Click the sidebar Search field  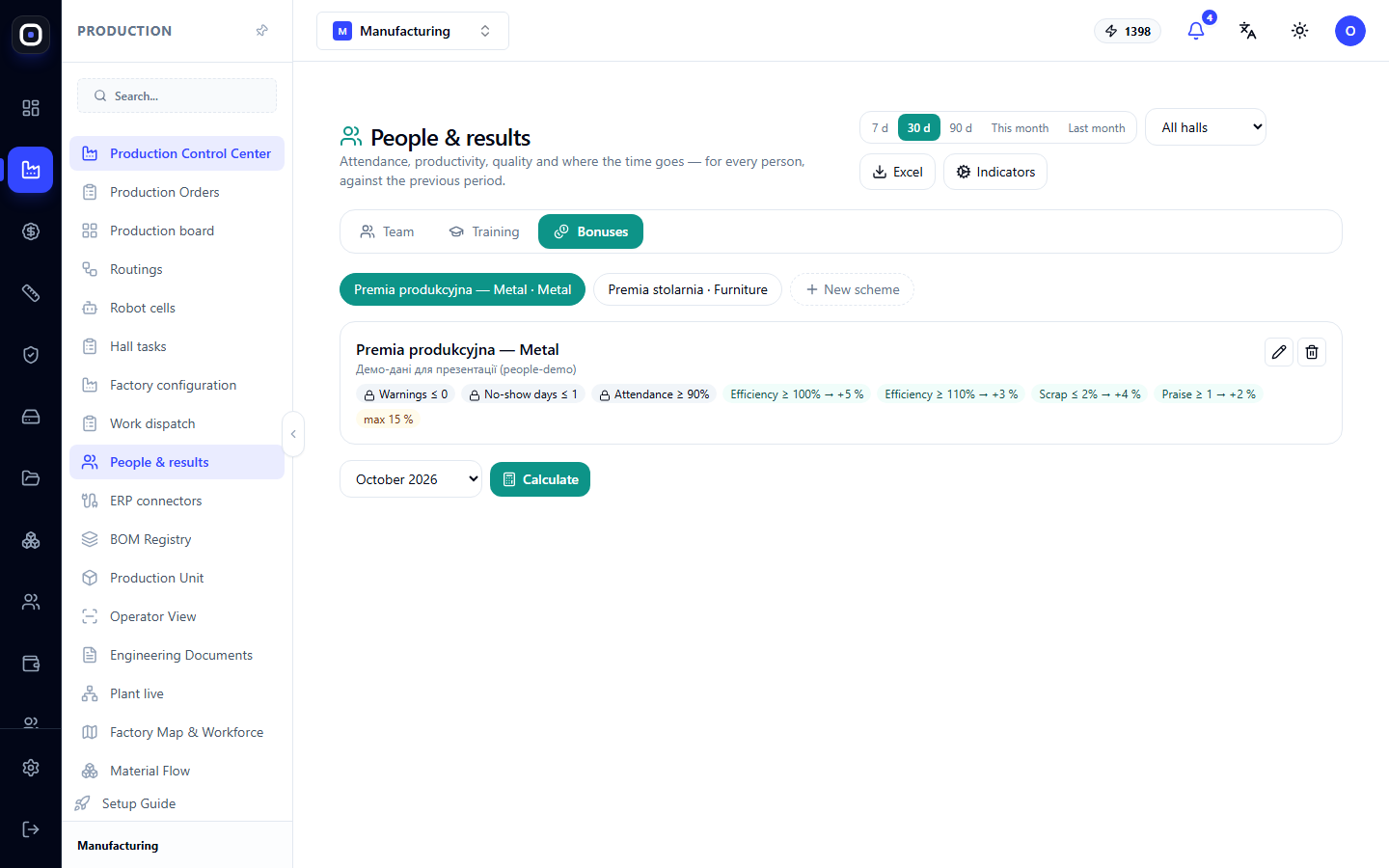click(177, 95)
